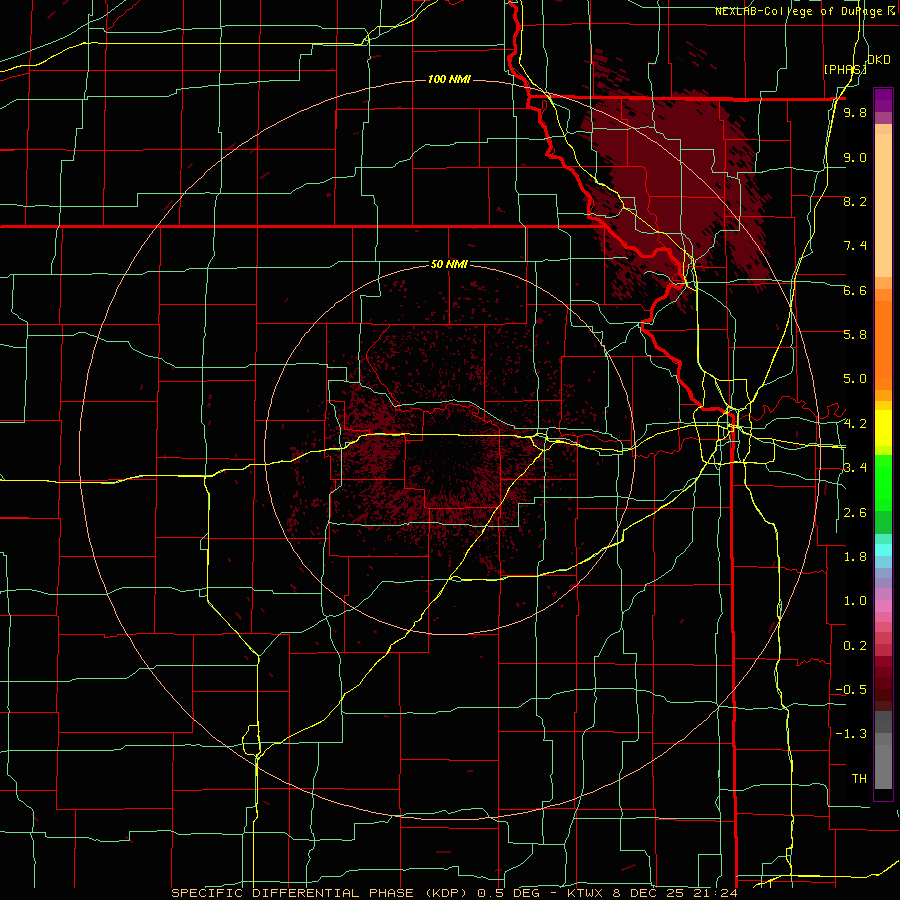
Task: Click the 3.4 value on color scale
Action: click(x=855, y=468)
